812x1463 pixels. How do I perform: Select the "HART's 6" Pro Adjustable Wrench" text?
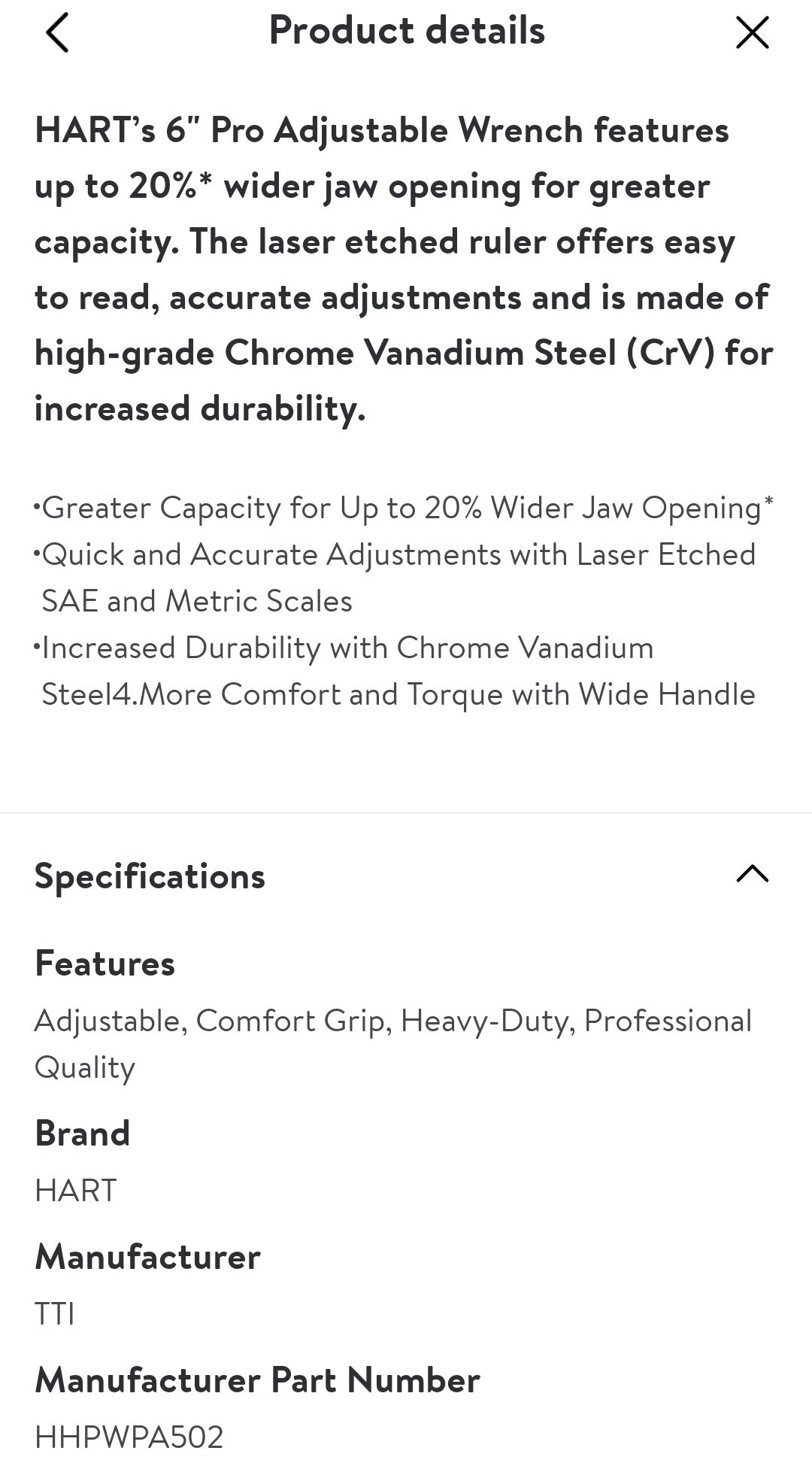coord(310,131)
